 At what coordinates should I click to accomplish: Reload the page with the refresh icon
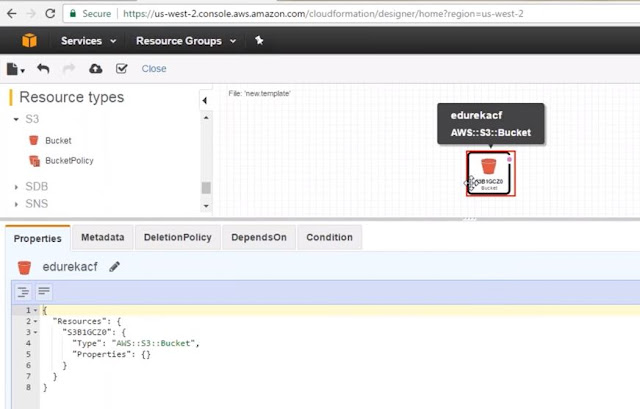pos(50,13)
